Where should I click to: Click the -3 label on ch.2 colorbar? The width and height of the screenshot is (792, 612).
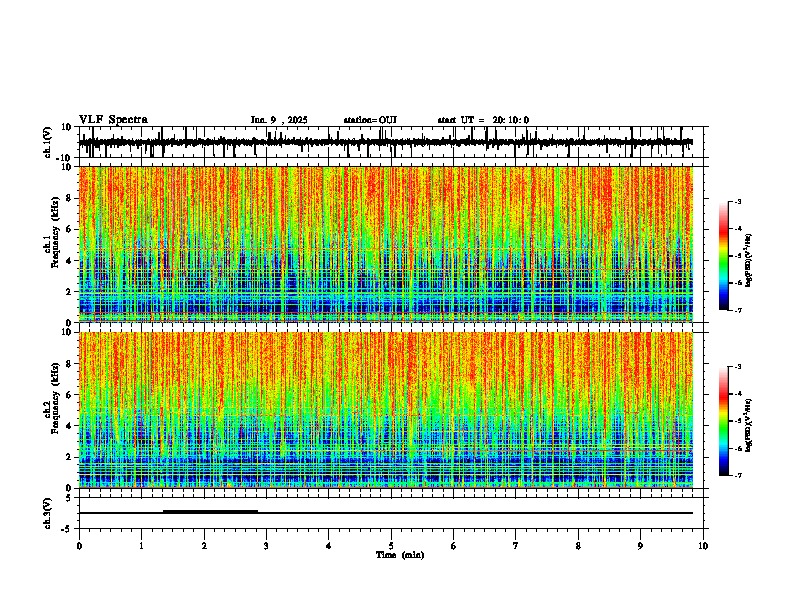737,367
